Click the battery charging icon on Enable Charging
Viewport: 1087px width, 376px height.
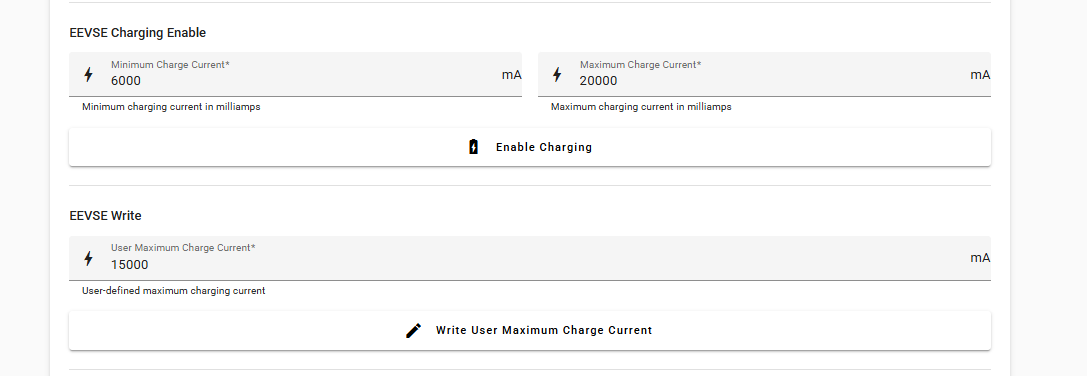pyautogui.click(x=473, y=146)
